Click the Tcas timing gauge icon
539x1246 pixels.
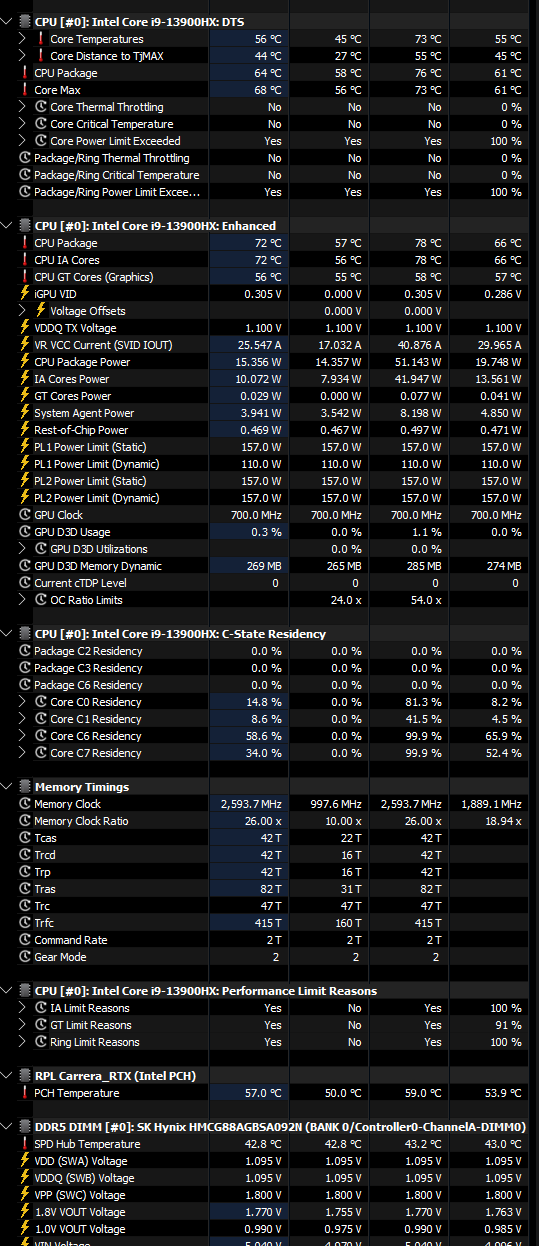[25, 838]
